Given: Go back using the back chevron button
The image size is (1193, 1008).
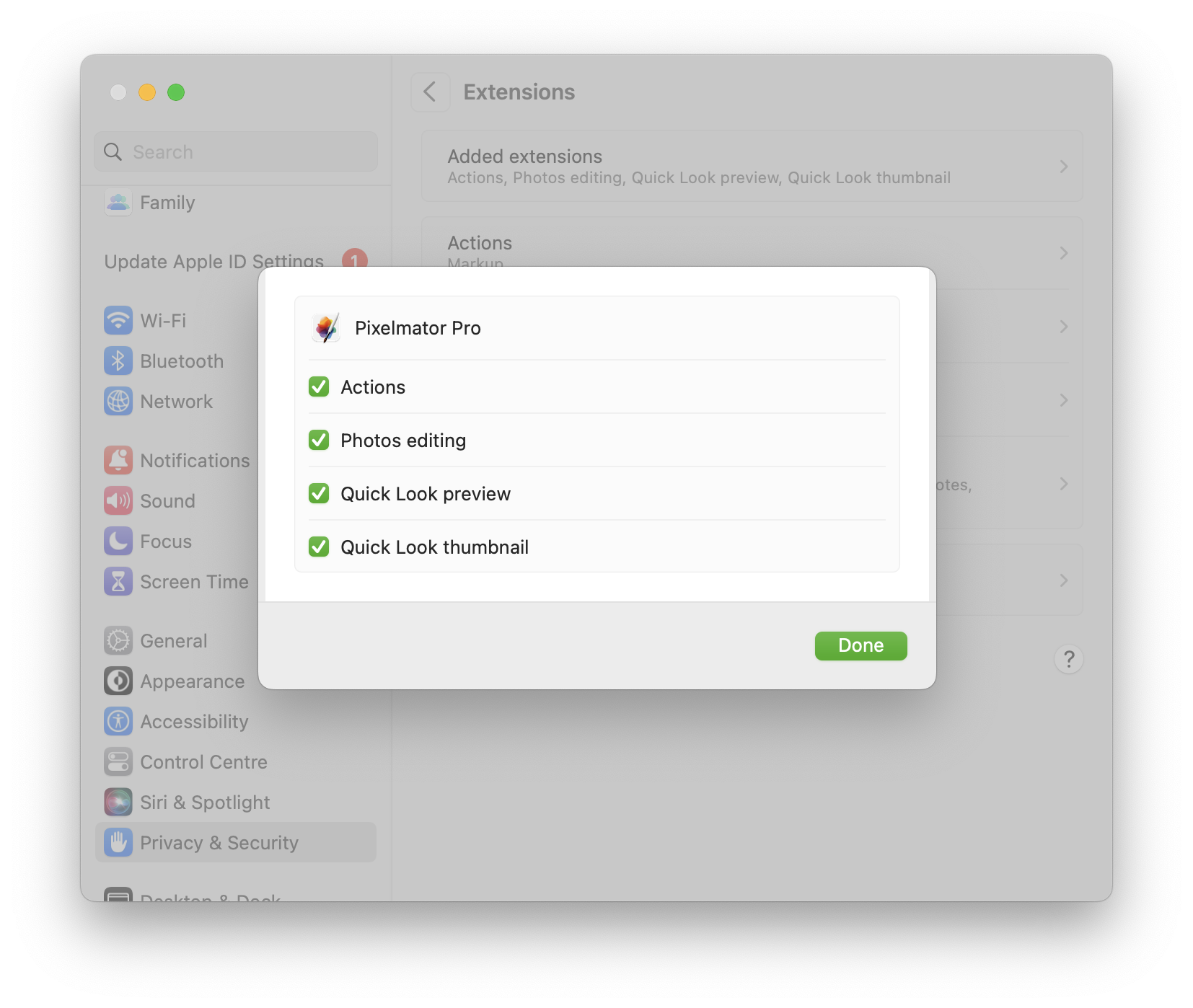Looking at the screenshot, I should click(431, 92).
